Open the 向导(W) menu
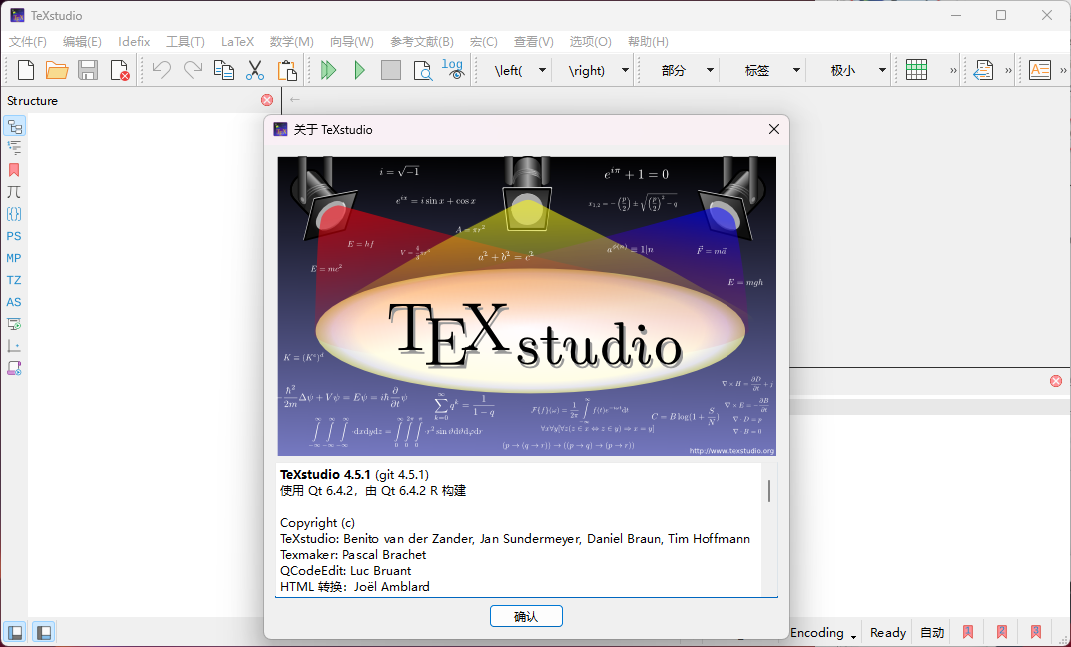Viewport: 1071px width, 647px height. [x=352, y=42]
